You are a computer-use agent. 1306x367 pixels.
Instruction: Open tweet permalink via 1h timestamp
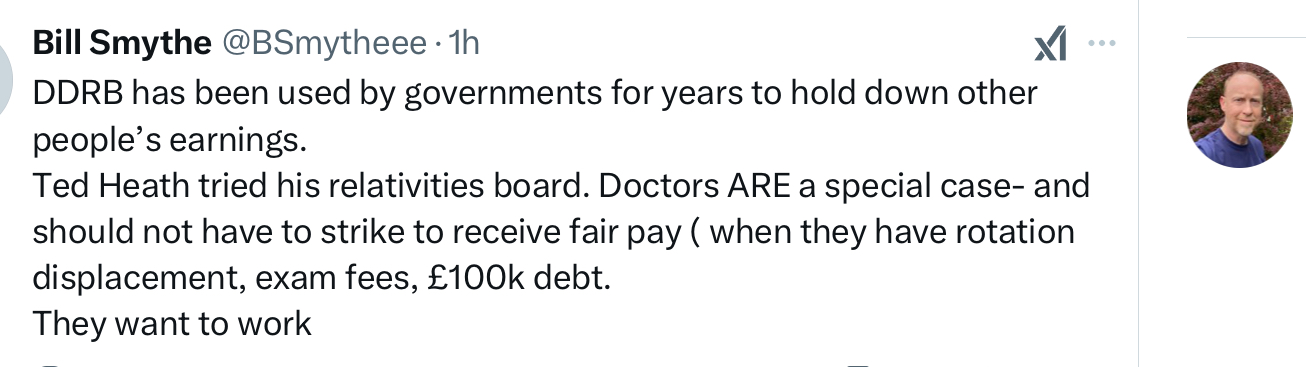click(464, 43)
